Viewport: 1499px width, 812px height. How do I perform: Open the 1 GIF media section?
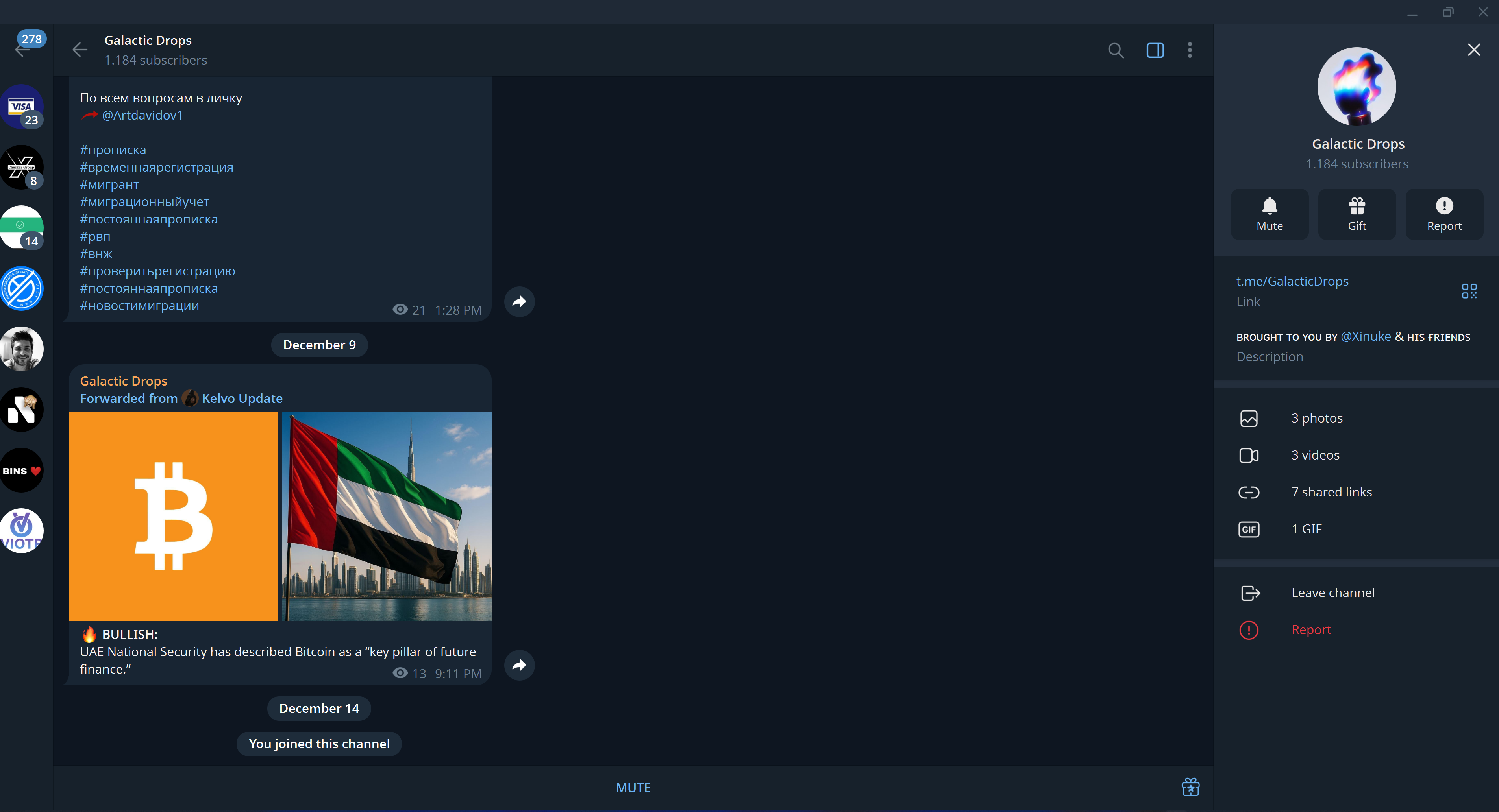1357,529
